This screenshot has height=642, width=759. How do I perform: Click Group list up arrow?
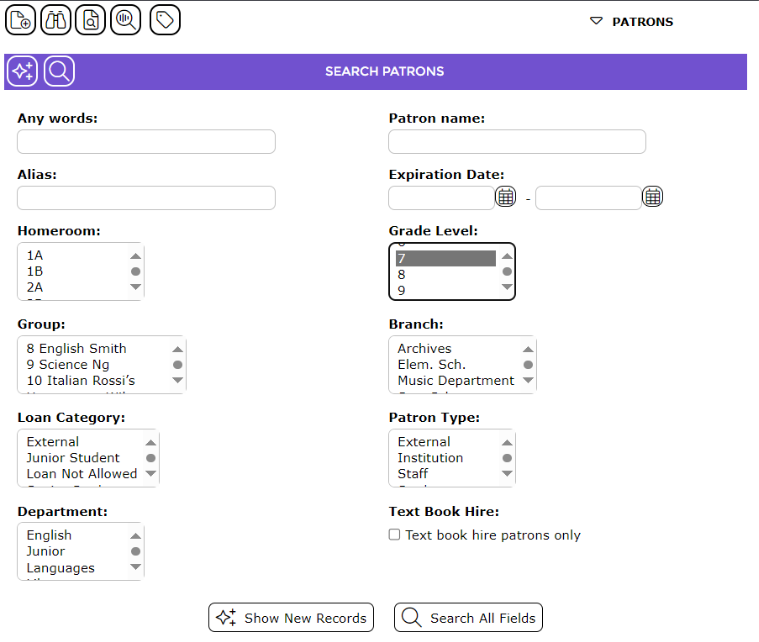click(178, 350)
